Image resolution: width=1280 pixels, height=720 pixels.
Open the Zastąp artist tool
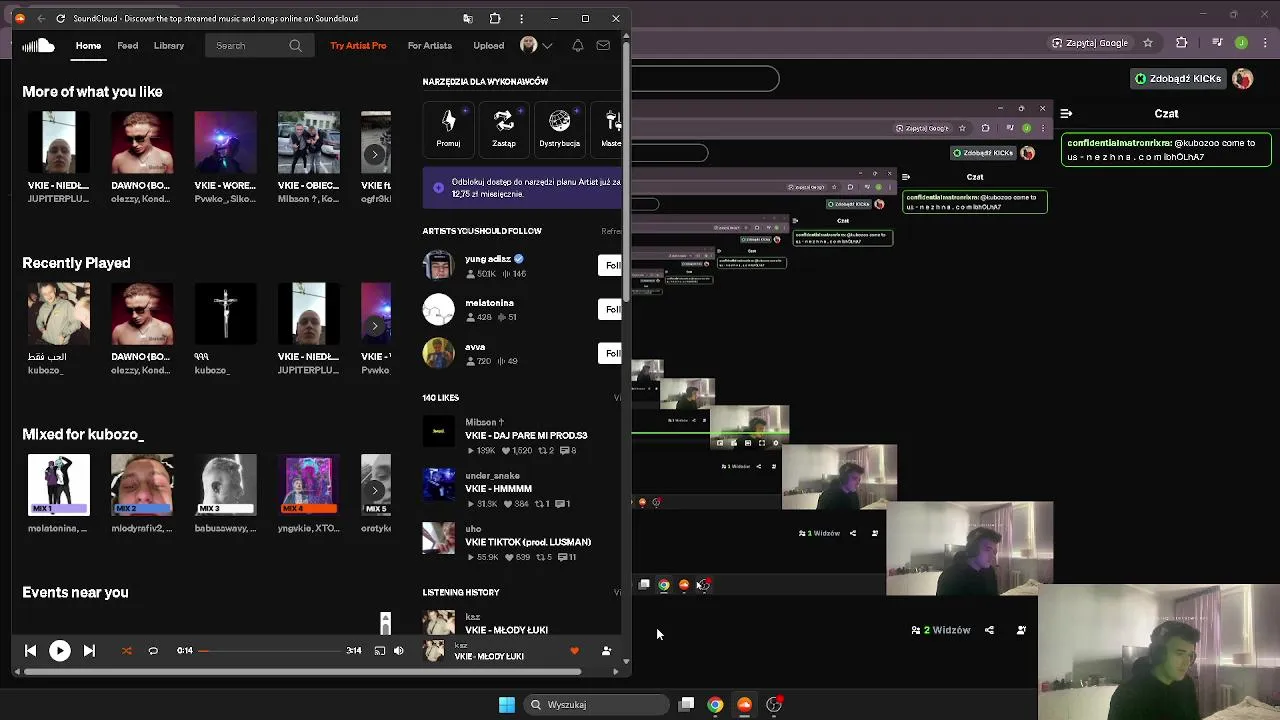click(504, 128)
